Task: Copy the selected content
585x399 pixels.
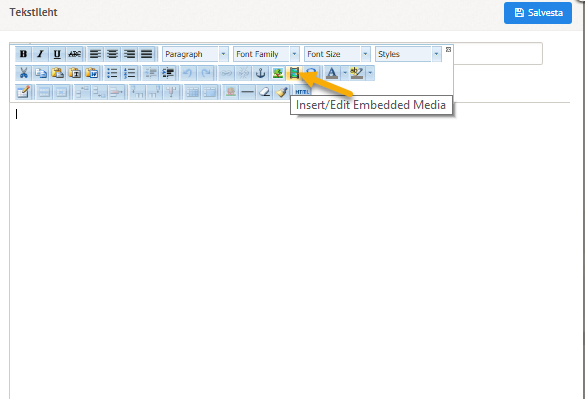Action: [x=41, y=73]
